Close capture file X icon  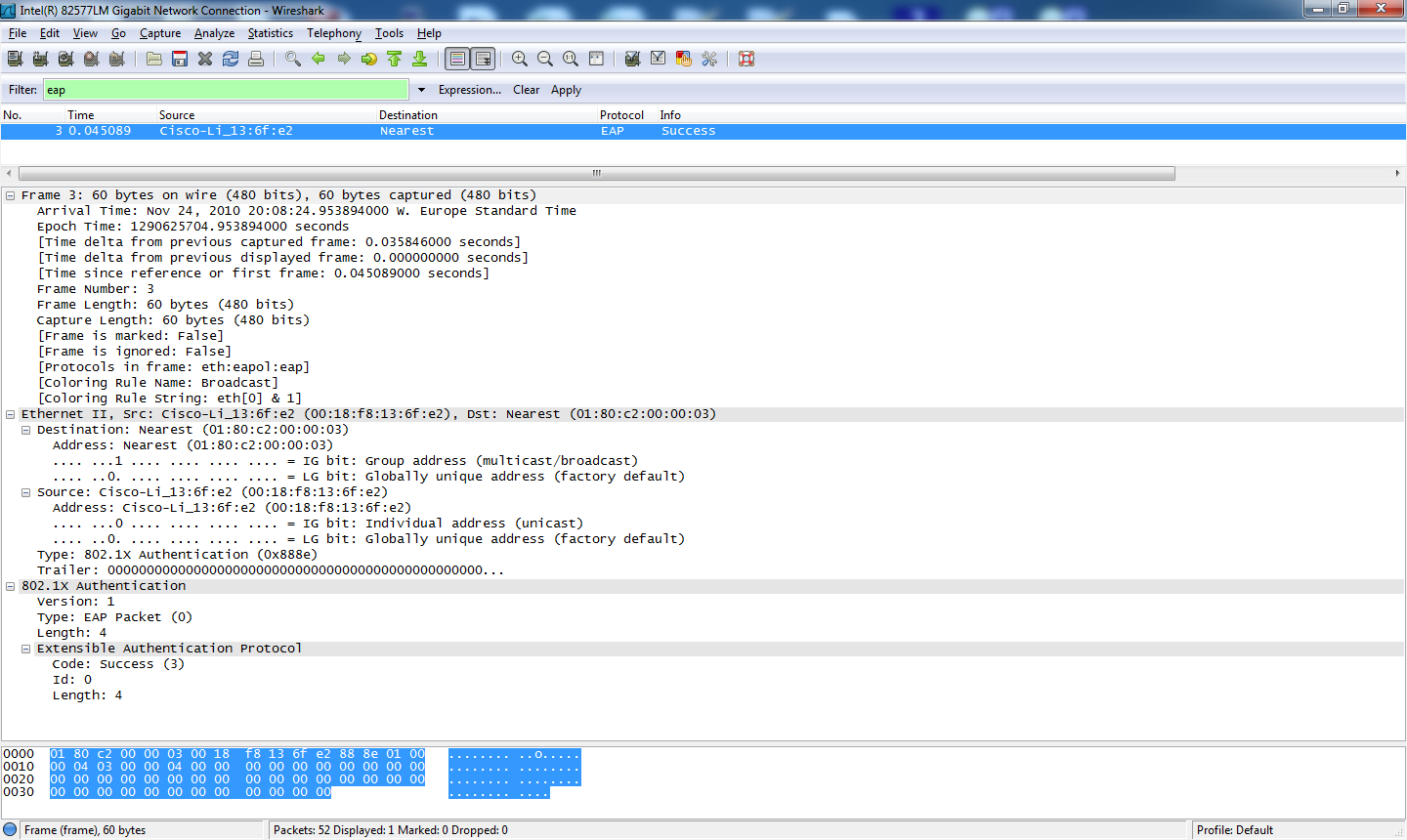[205, 59]
